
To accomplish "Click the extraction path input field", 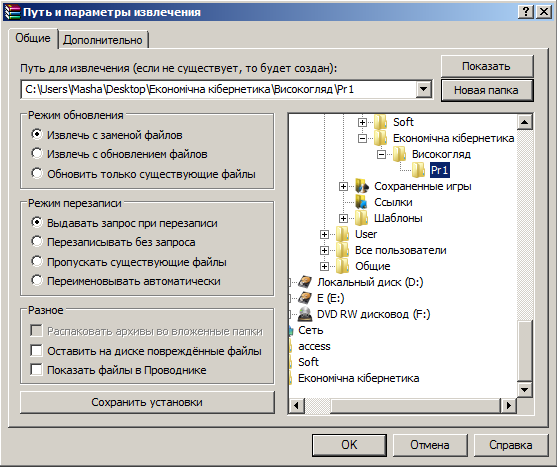I will 219,89.
